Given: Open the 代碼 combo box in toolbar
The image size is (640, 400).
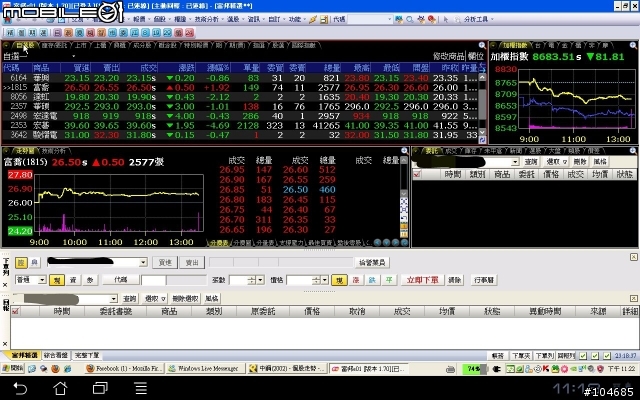Looking at the screenshot, I should (x=369, y=19).
